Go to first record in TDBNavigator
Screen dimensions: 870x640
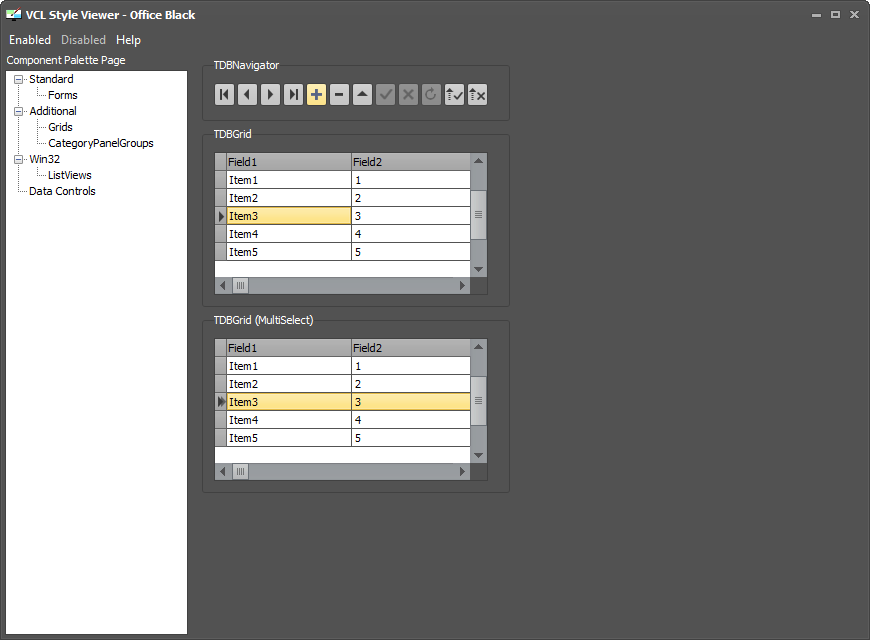[224, 95]
